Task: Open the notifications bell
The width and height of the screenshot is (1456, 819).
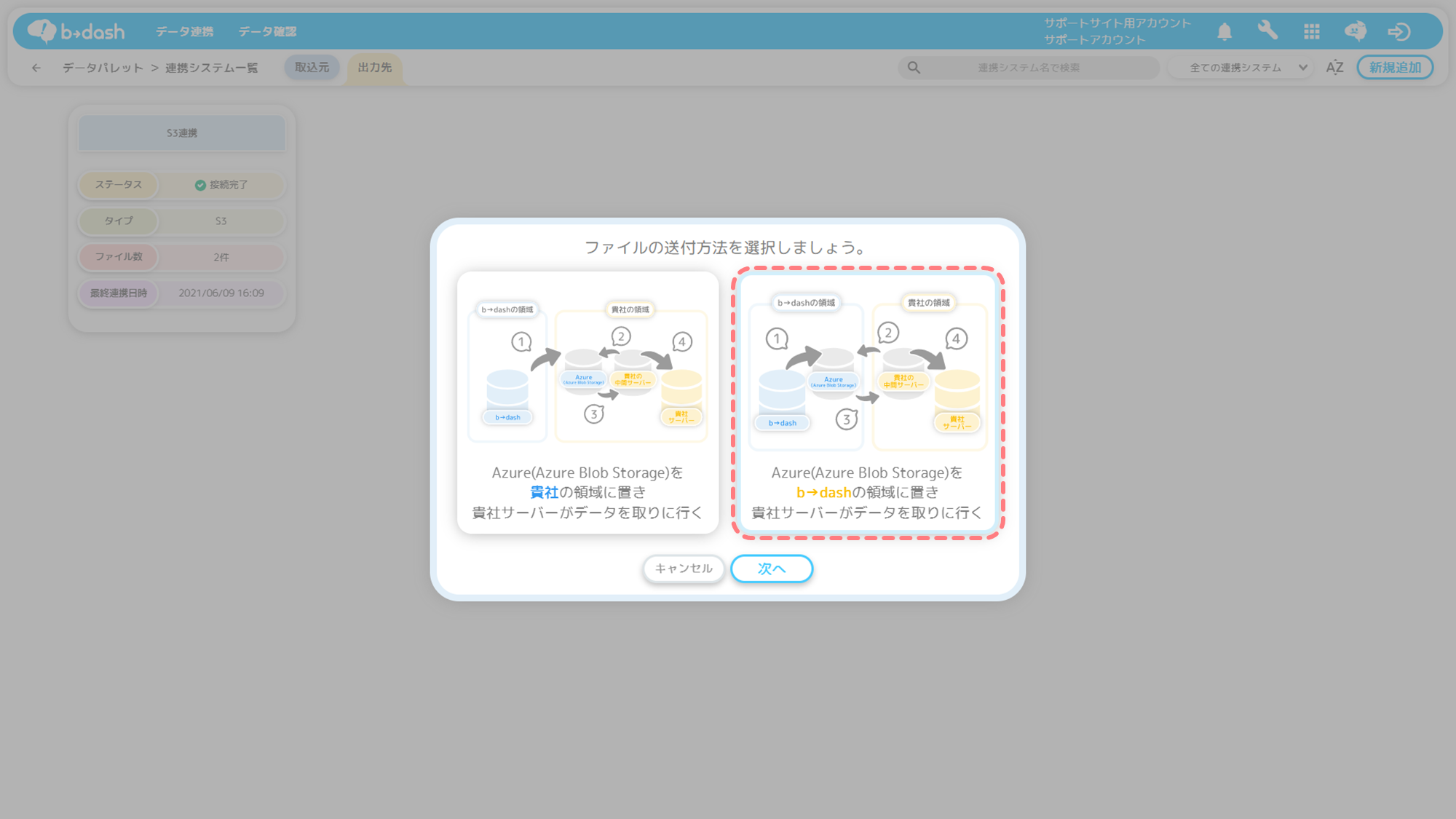Action: pyautogui.click(x=1224, y=31)
